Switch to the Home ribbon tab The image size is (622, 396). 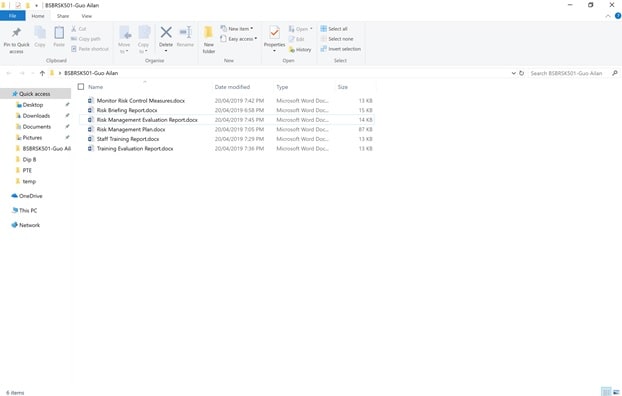click(x=38, y=16)
